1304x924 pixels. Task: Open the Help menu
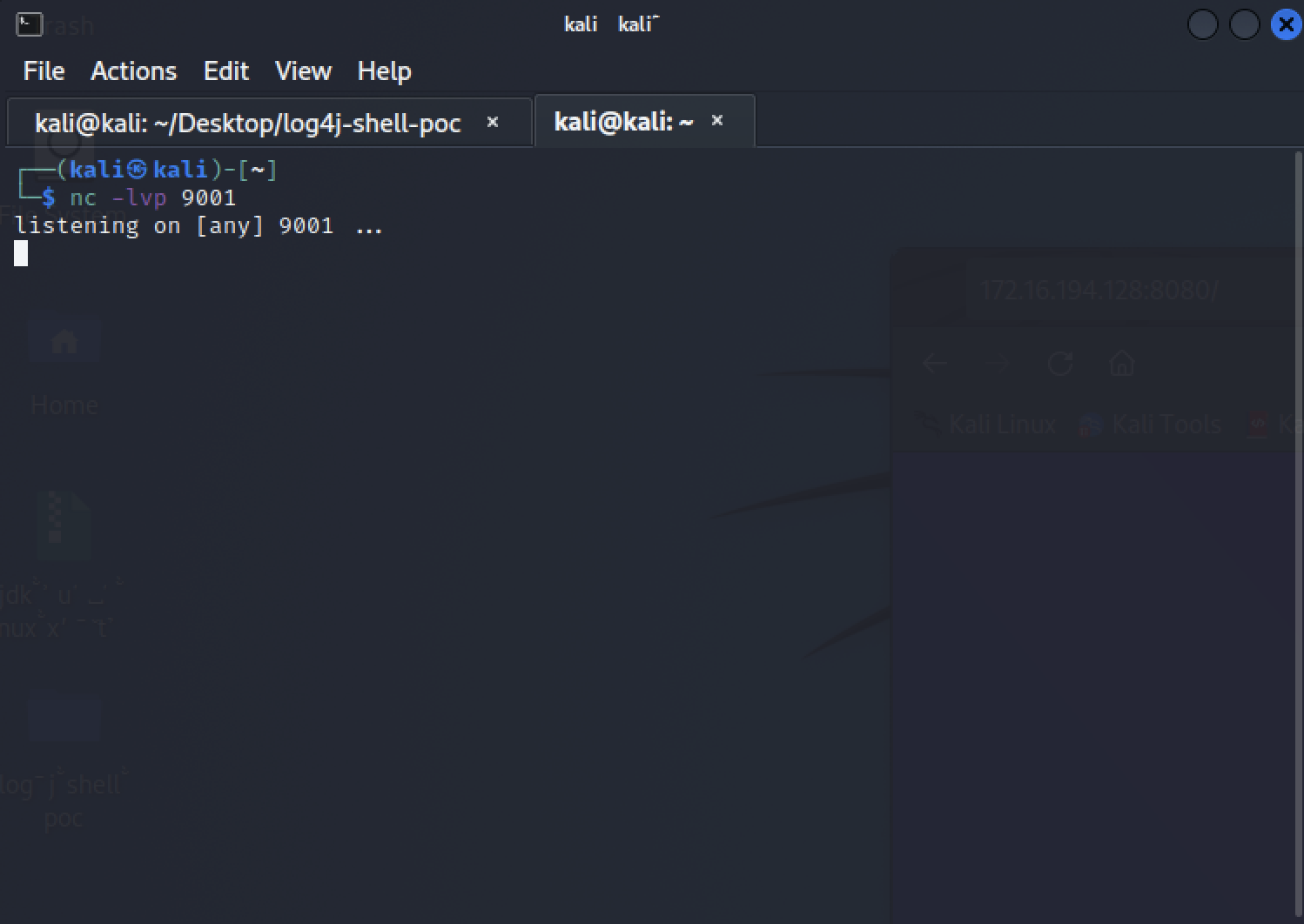(x=384, y=70)
